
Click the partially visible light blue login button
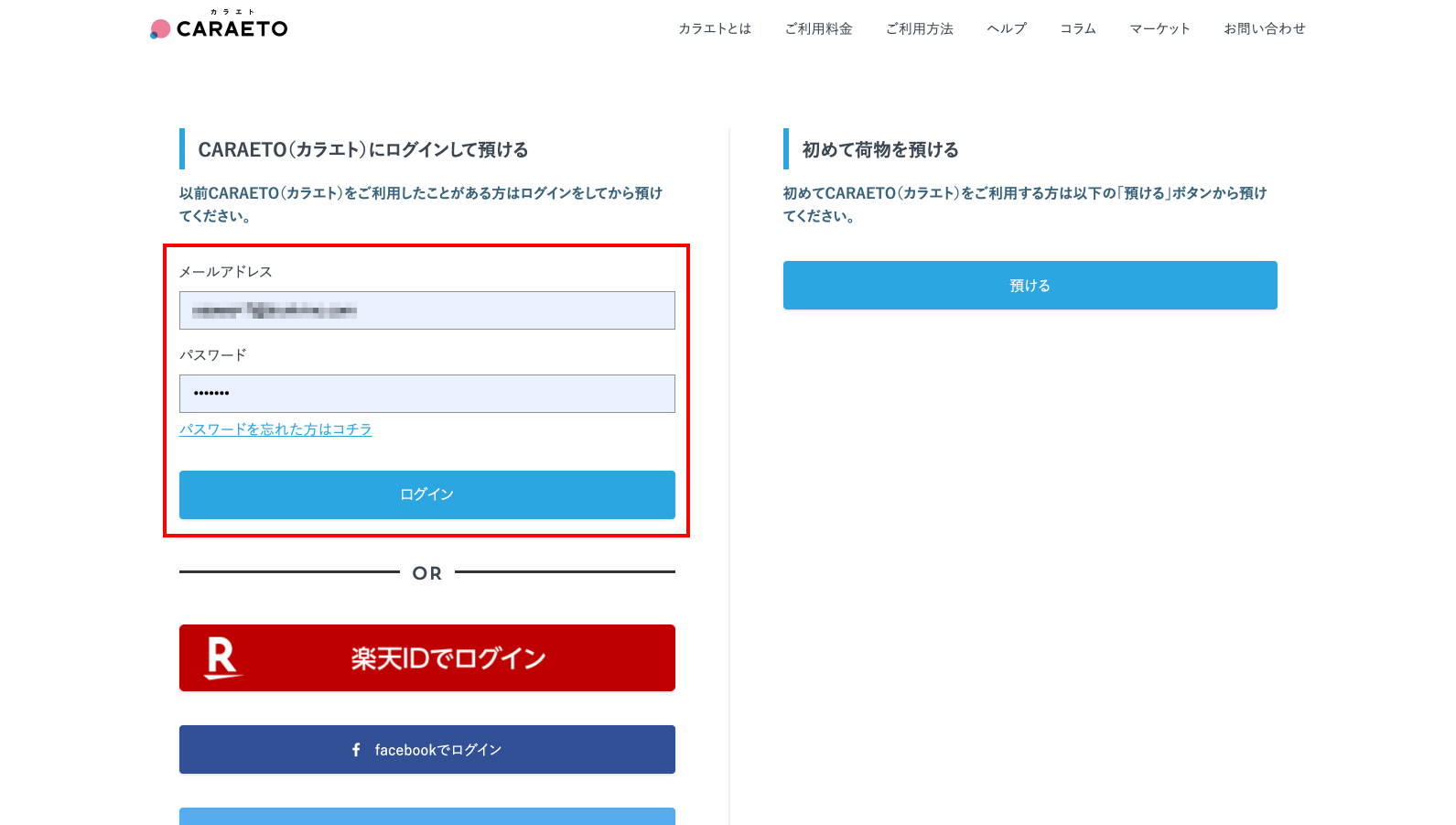point(427,816)
